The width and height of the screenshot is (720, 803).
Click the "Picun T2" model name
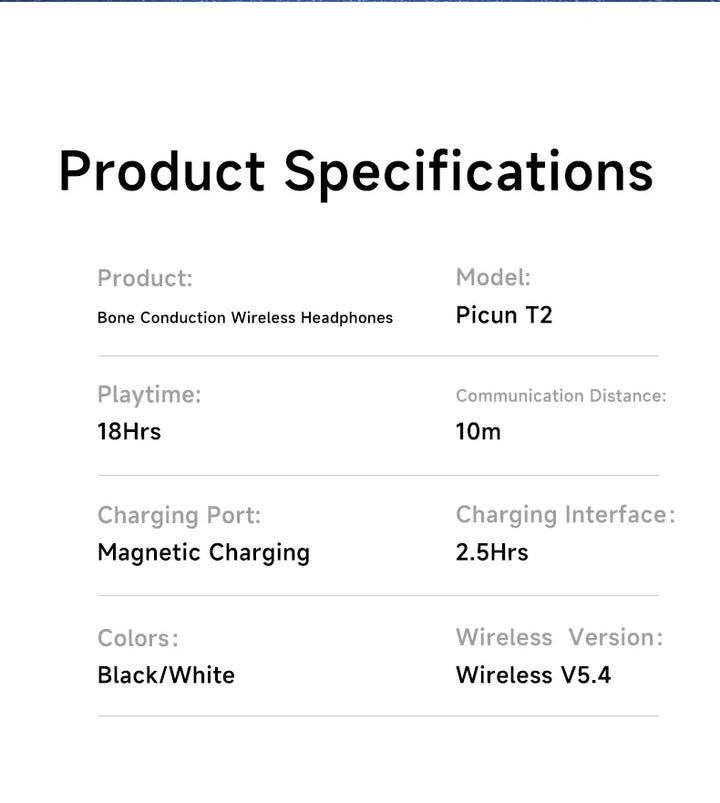[504, 316]
